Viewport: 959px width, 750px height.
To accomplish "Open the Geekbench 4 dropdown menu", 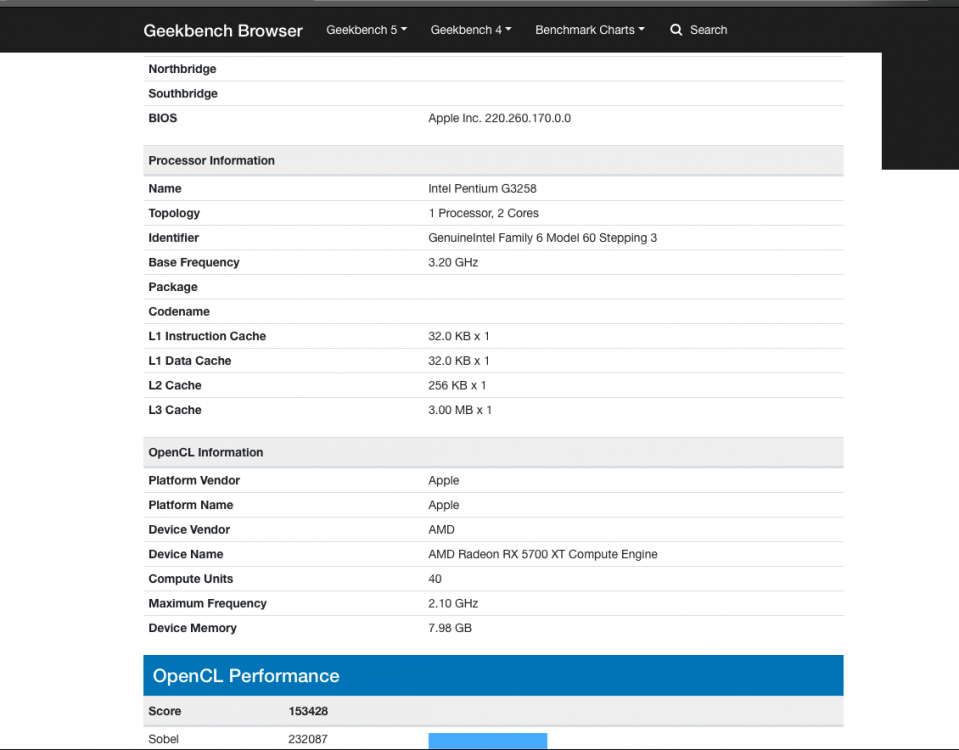I will coord(471,30).
